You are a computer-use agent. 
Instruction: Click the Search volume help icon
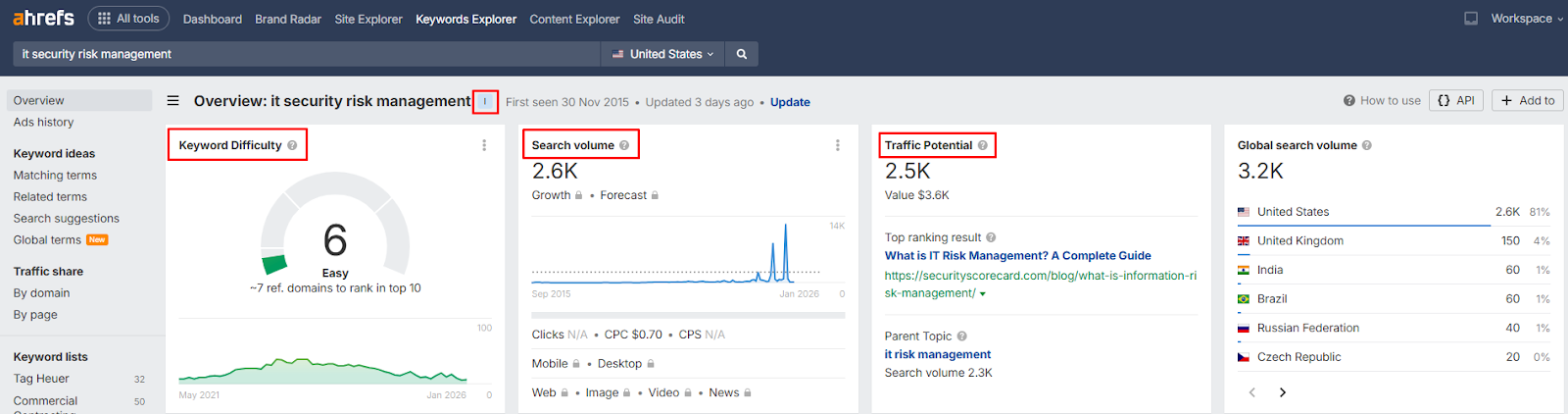click(x=624, y=145)
